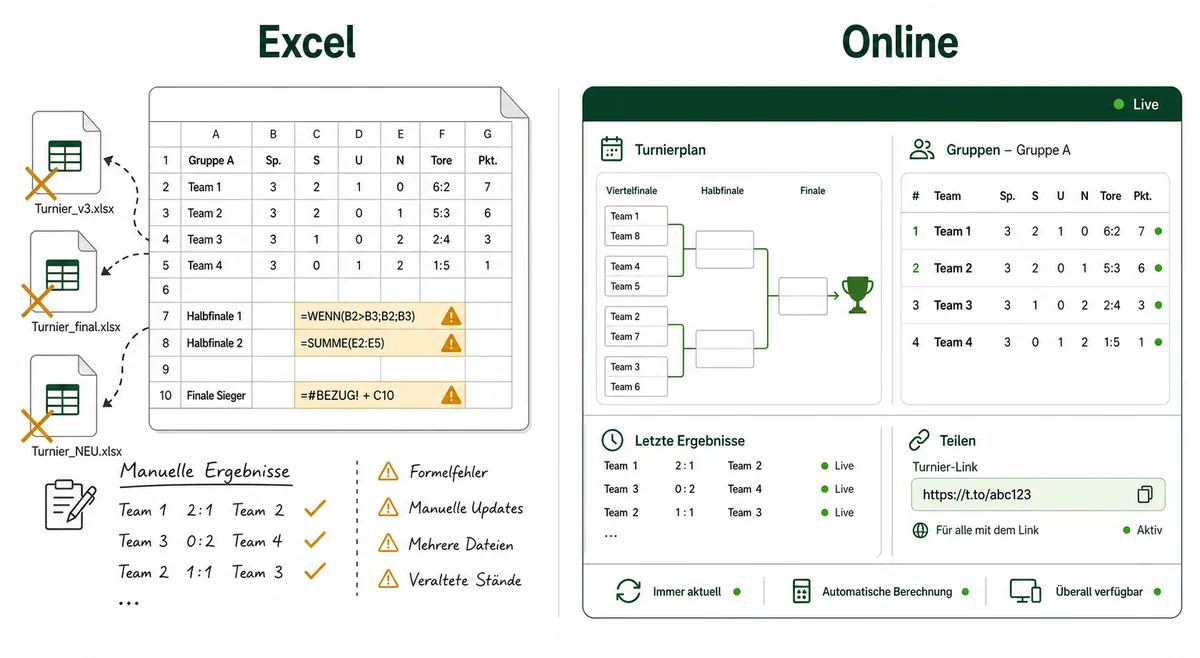Click the warning icon beside =#BEZUG! + C10
Screen dimensions: 1200x658
(x=451, y=395)
